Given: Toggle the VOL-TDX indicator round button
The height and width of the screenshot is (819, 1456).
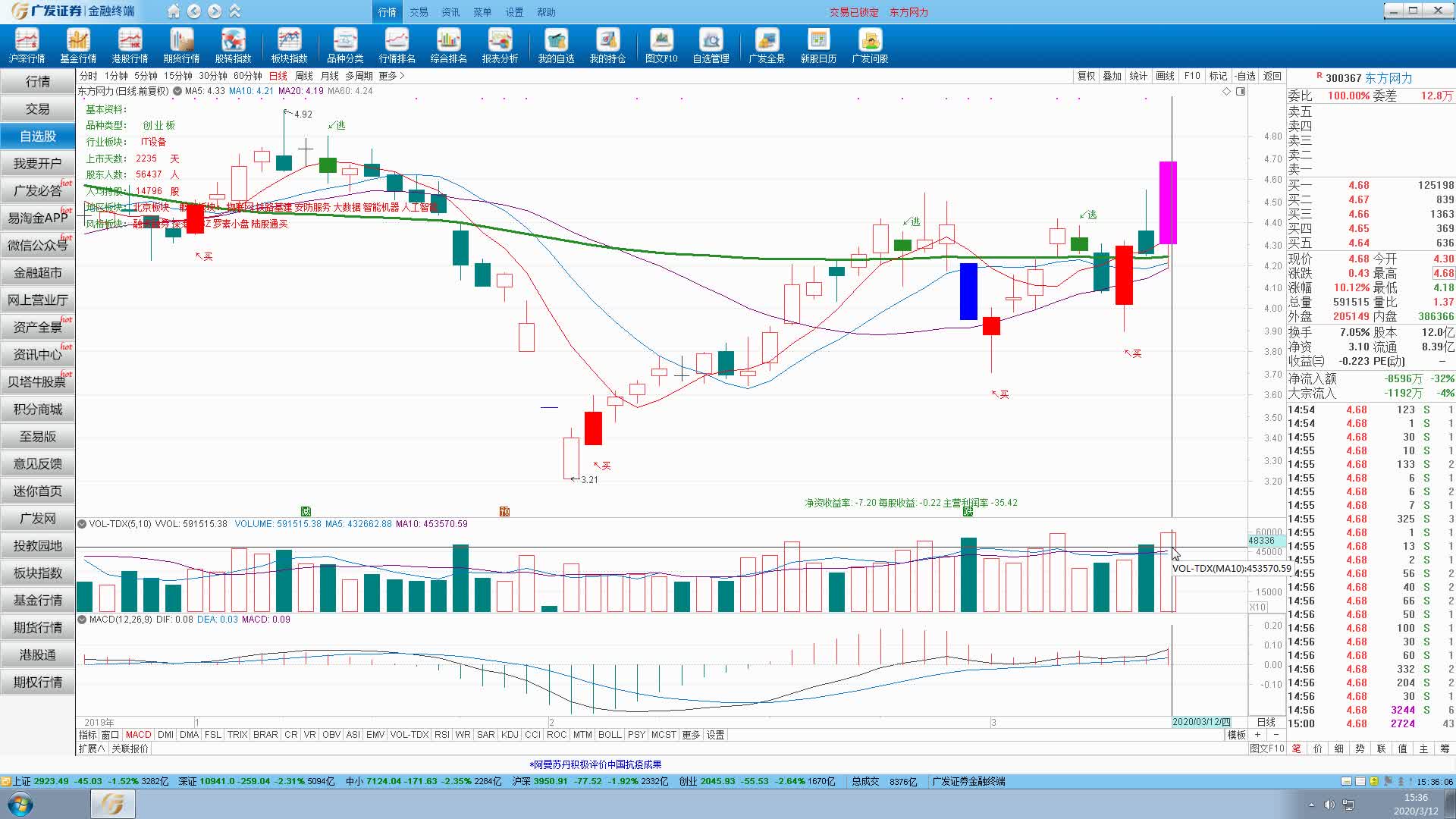Looking at the screenshot, I should point(82,524).
